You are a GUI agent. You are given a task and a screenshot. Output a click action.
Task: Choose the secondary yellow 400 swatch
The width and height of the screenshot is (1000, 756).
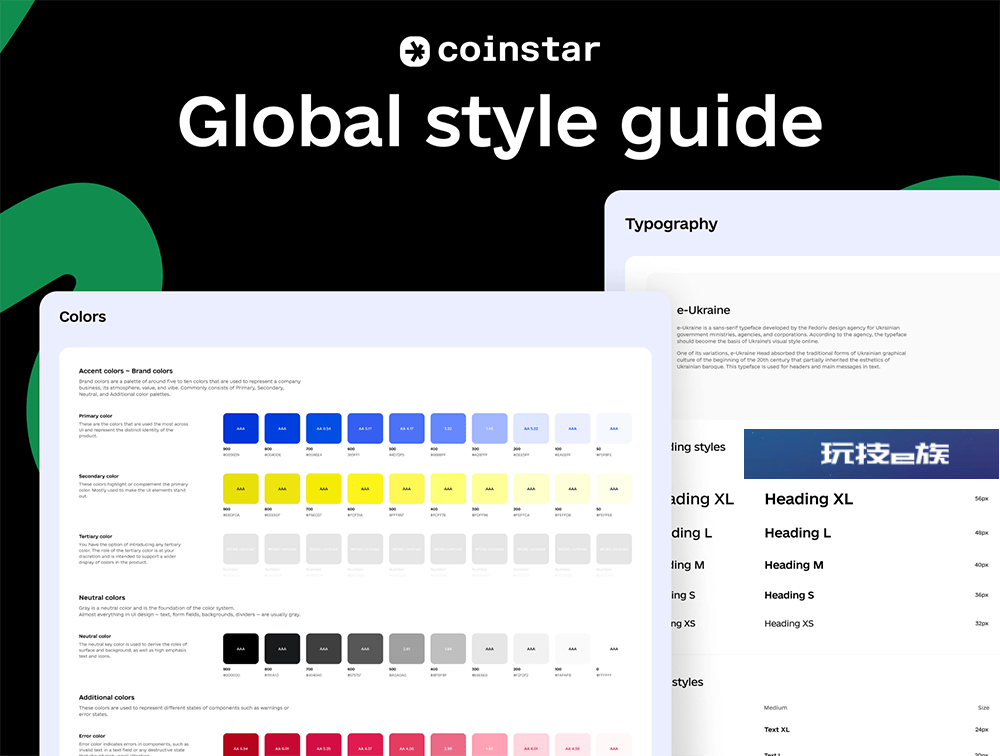(x=448, y=489)
